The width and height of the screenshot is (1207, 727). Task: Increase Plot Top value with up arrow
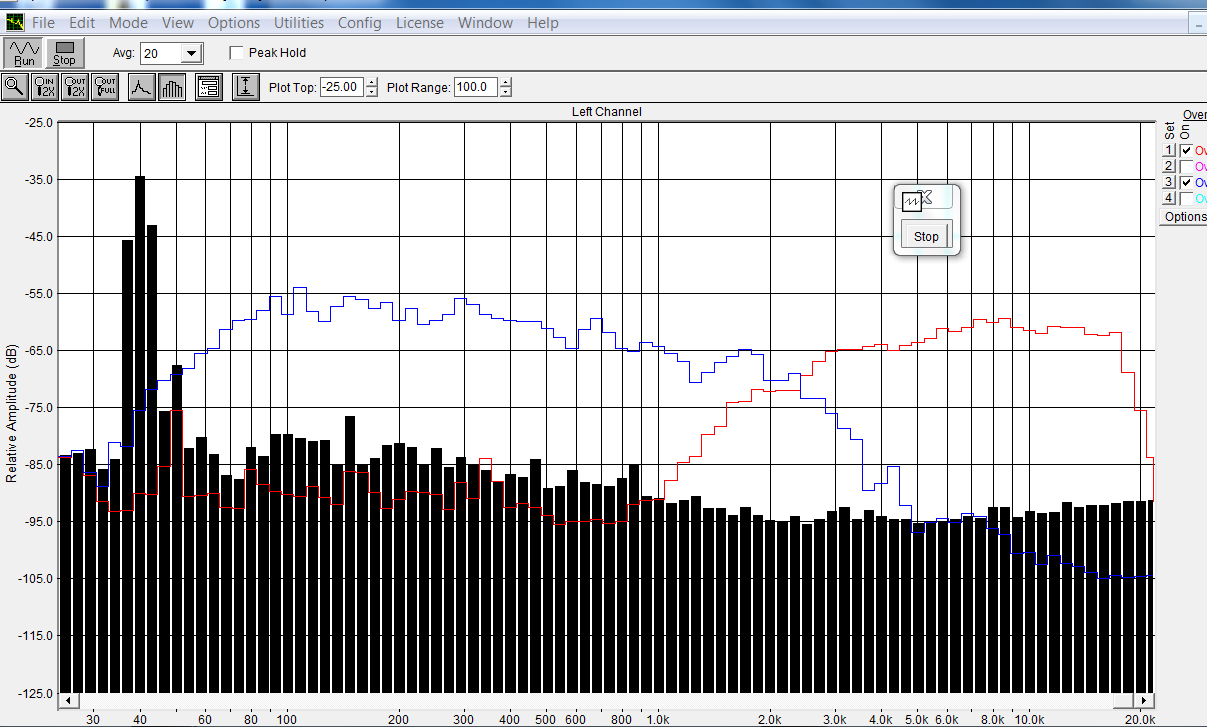[x=372, y=82]
